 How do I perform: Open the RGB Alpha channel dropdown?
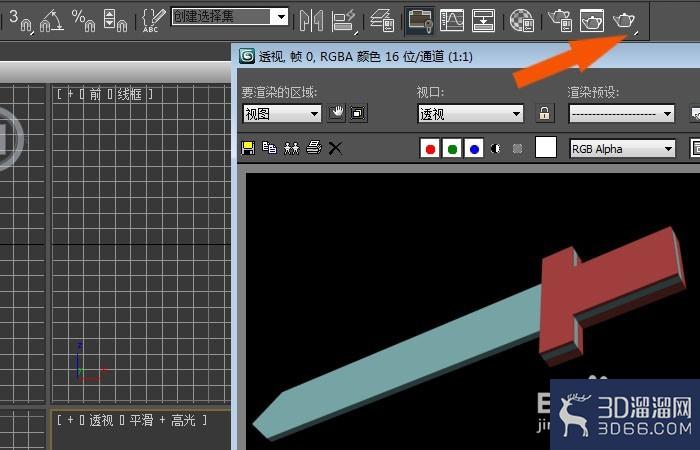(622, 149)
